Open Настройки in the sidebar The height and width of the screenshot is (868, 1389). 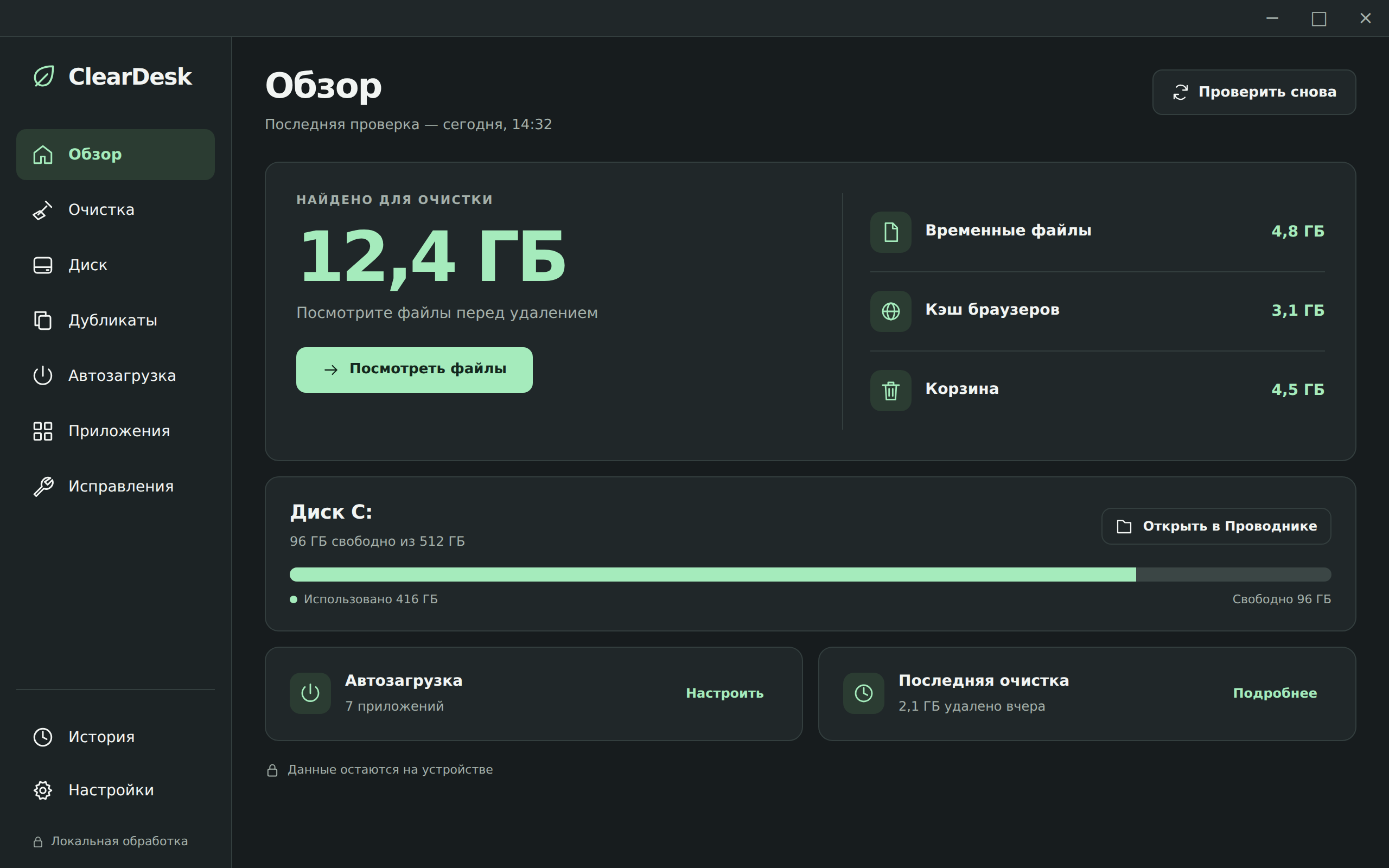click(x=116, y=790)
